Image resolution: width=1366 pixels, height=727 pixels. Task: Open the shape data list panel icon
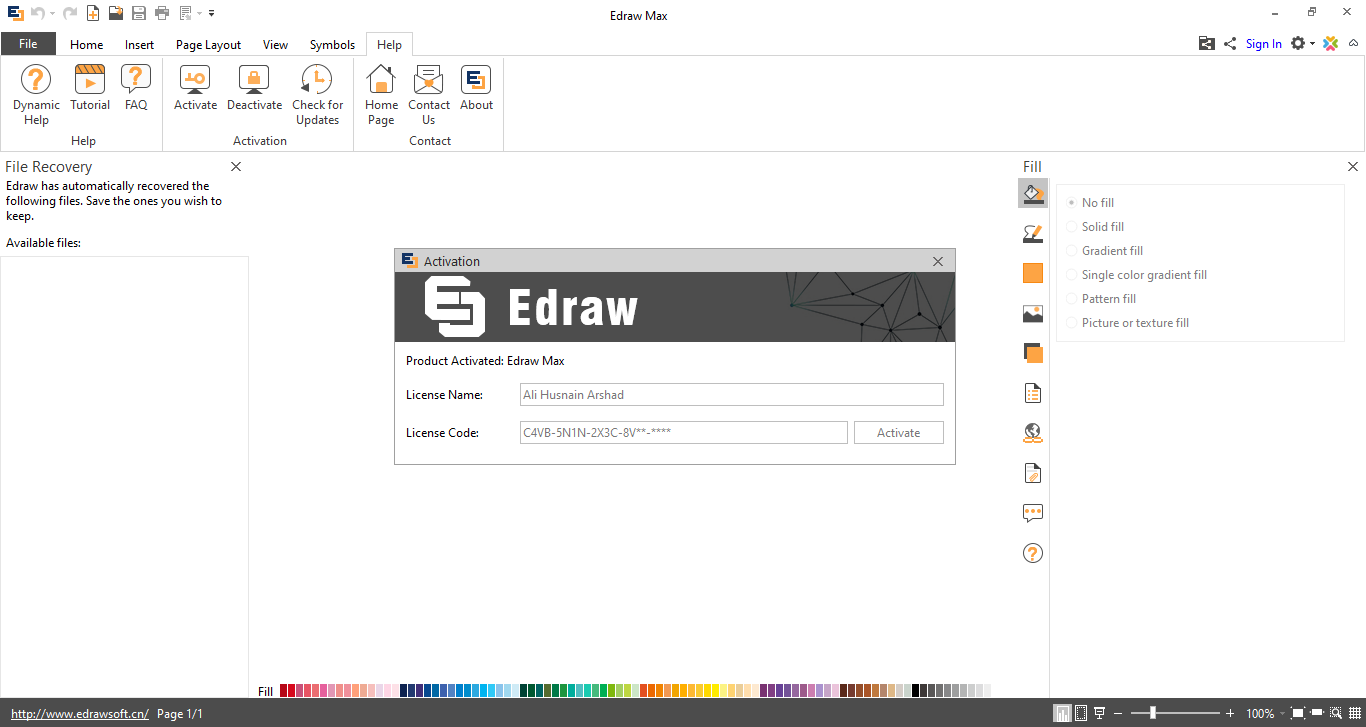click(1033, 393)
